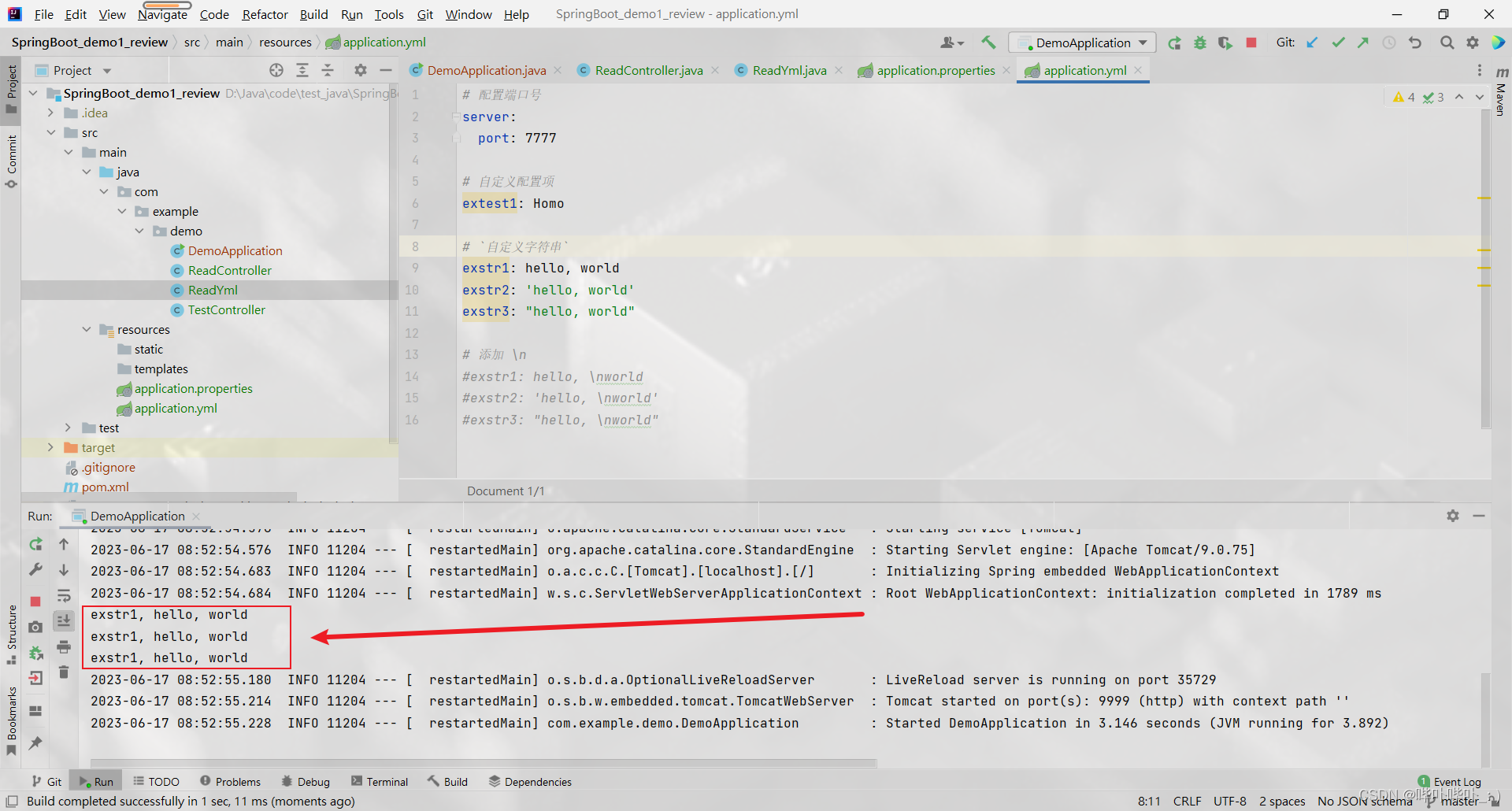
Task: Toggle the Commit tool window stripe
Action: [11, 161]
